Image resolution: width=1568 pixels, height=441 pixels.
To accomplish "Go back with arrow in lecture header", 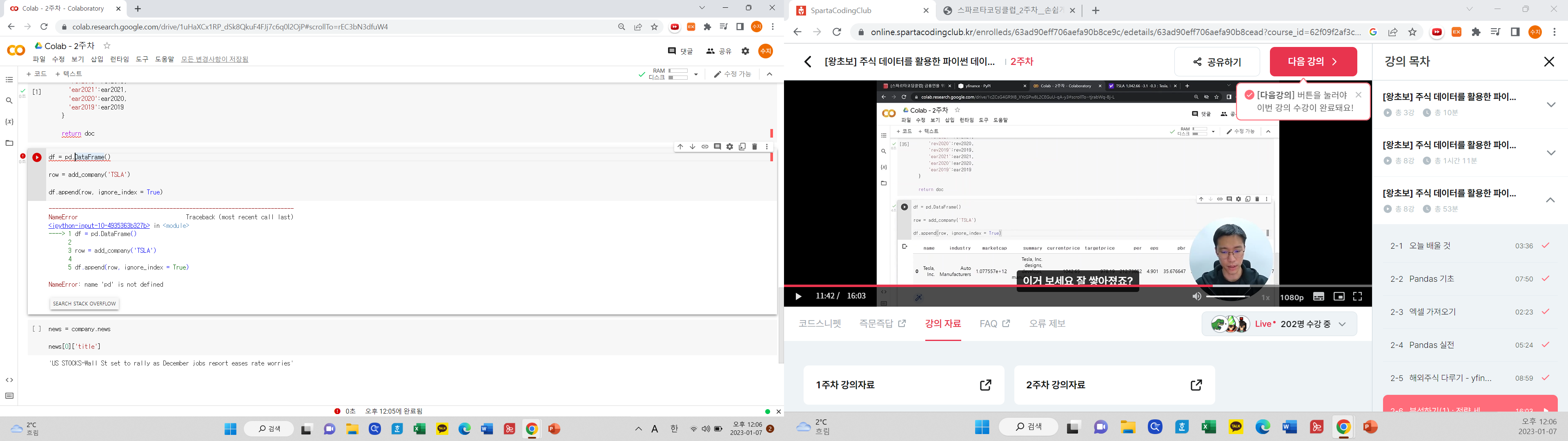I will 808,62.
